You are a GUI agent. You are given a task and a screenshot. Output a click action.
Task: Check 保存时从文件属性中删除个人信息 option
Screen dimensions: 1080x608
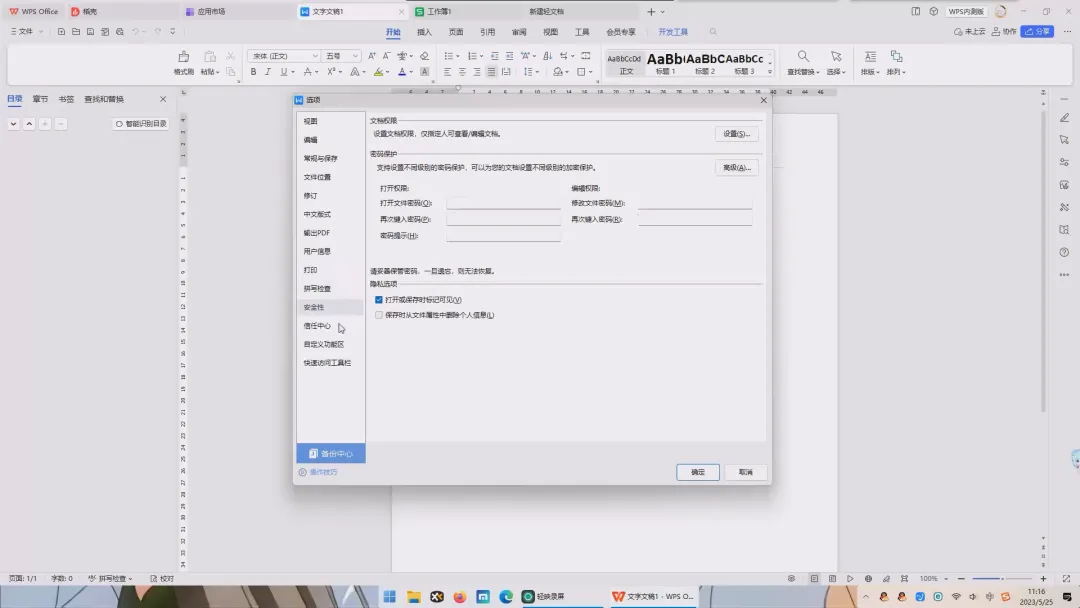click(x=379, y=315)
